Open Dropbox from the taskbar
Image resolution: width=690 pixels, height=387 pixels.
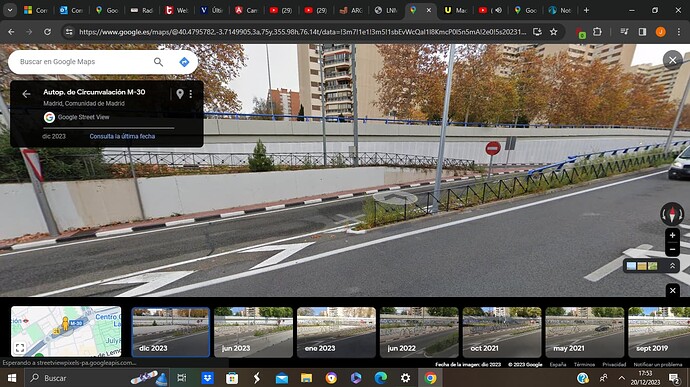pyautogui.click(x=207, y=378)
